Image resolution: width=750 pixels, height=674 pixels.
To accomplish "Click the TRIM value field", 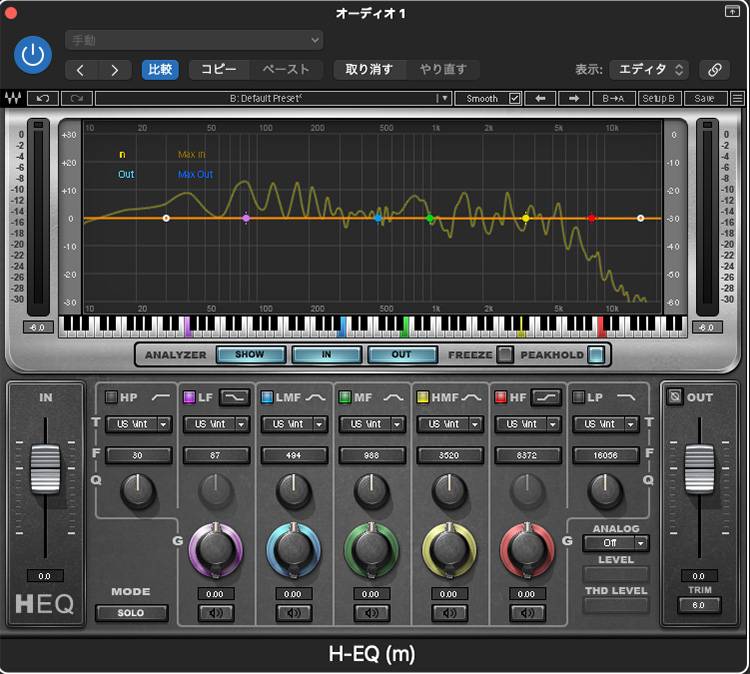I will coord(699,605).
